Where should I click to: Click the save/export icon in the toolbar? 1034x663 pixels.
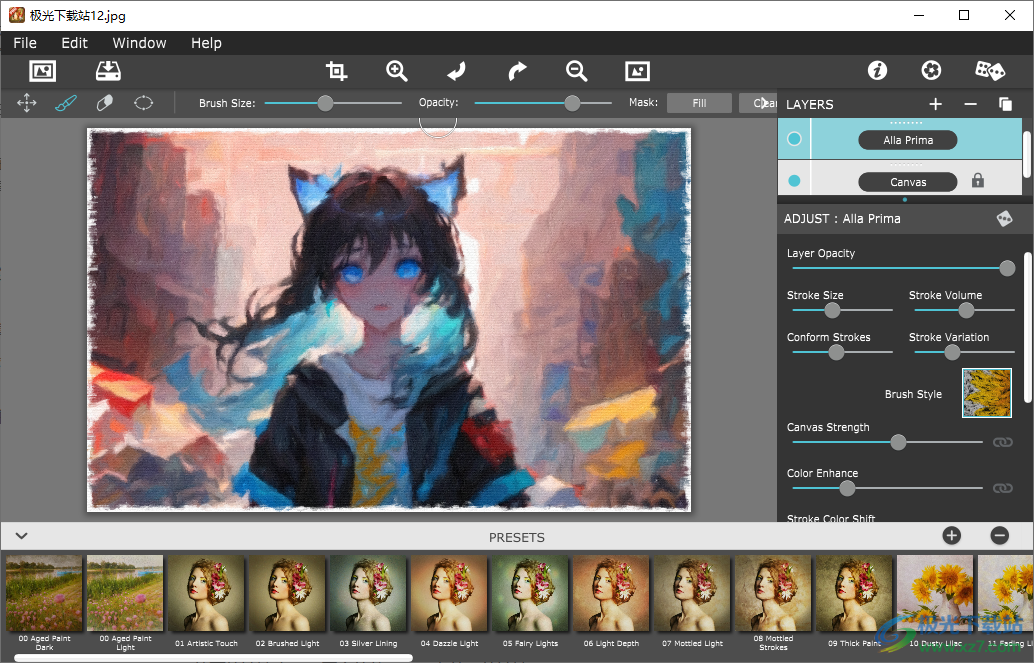point(108,71)
